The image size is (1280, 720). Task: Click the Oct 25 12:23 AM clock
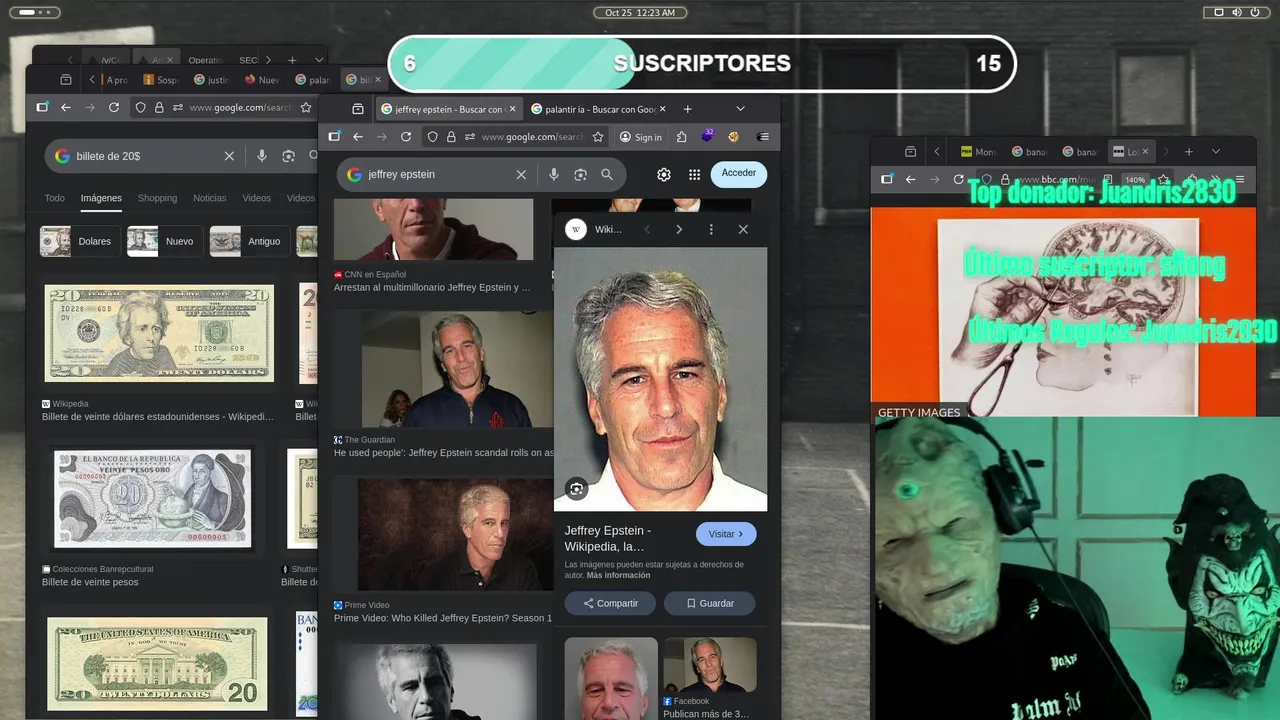pos(640,12)
